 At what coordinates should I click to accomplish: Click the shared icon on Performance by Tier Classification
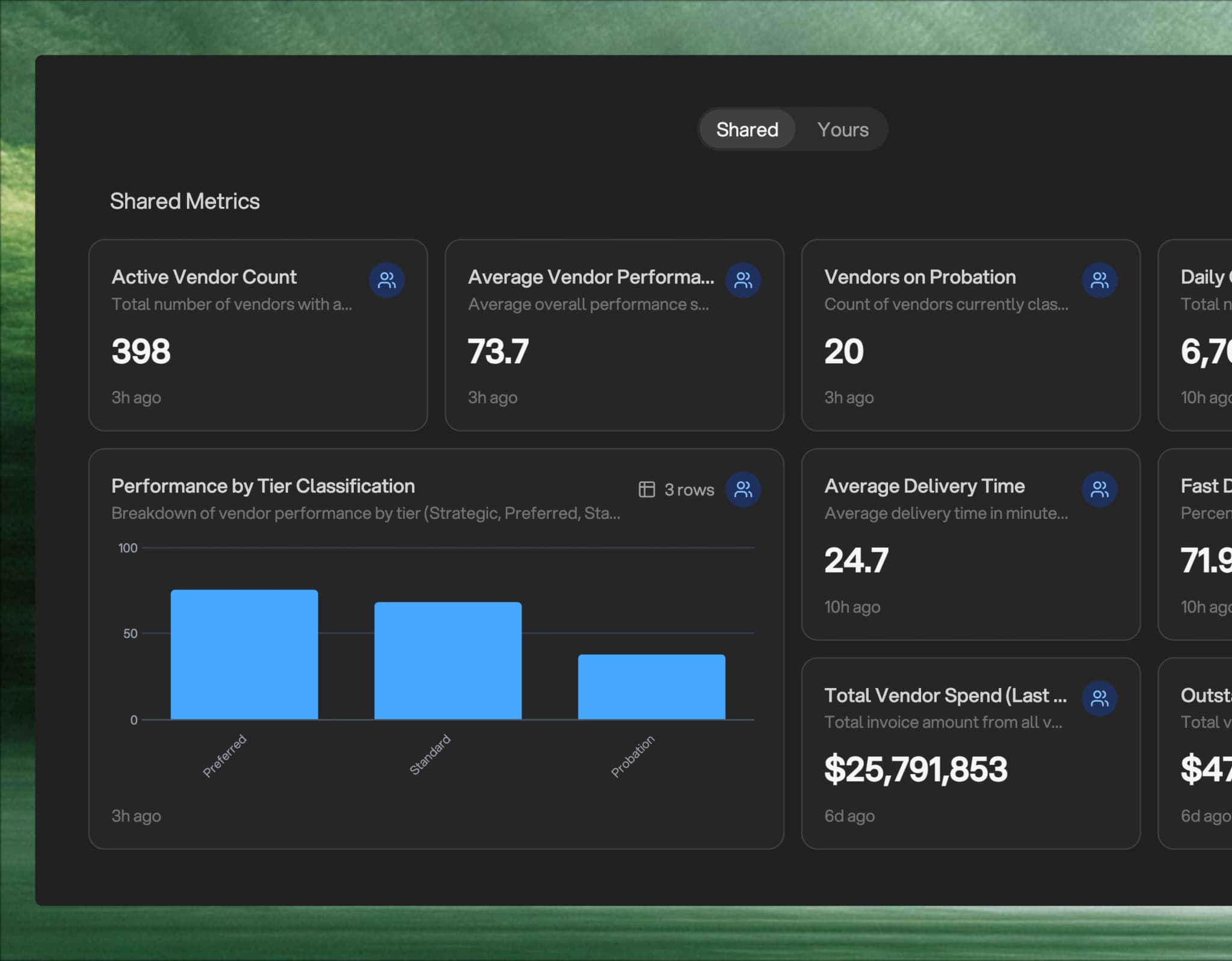tap(744, 490)
